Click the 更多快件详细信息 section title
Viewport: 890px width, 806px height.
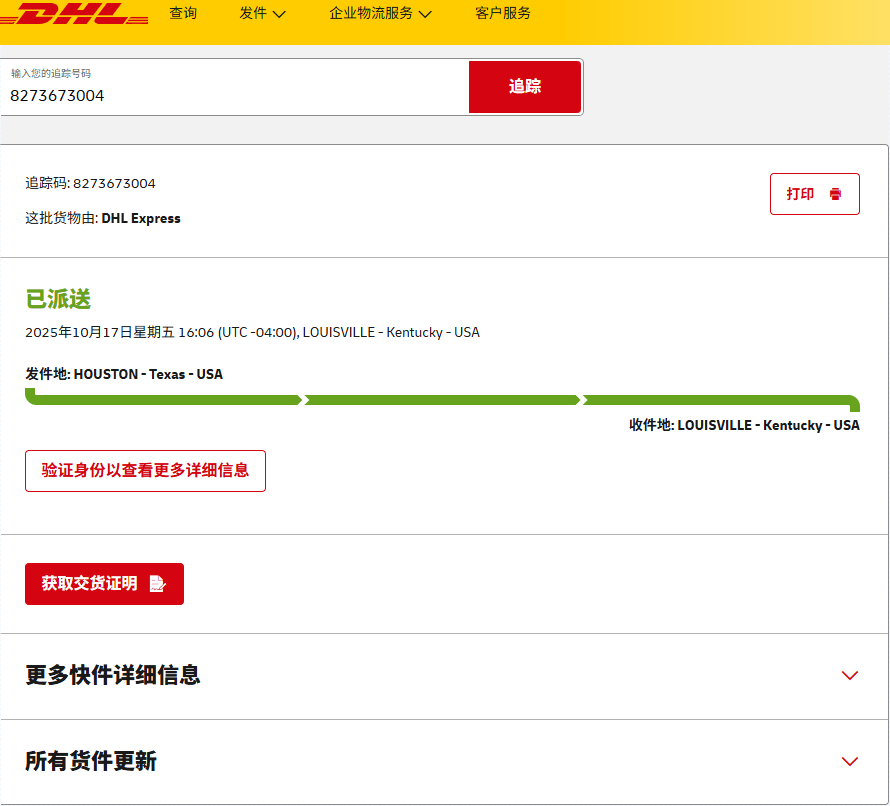pos(113,675)
